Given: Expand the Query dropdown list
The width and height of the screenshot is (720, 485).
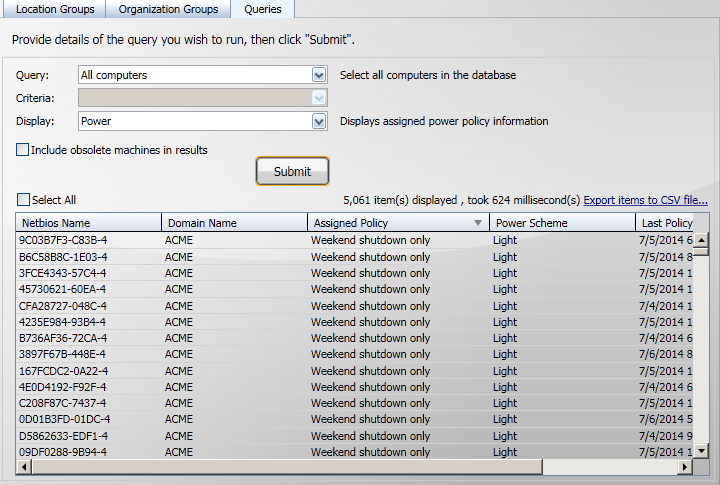Looking at the screenshot, I should [x=319, y=75].
